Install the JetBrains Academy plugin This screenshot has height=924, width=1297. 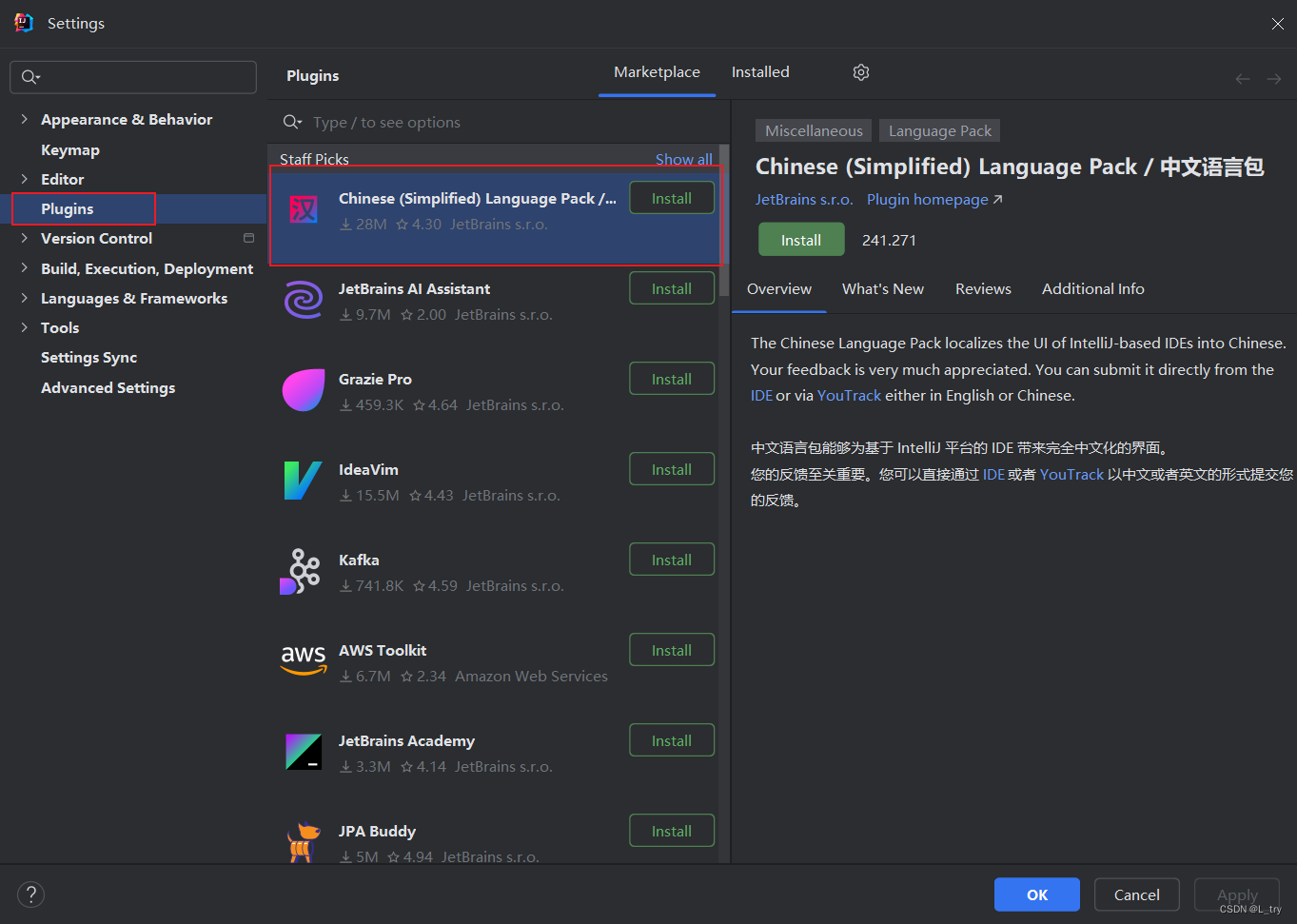672,740
